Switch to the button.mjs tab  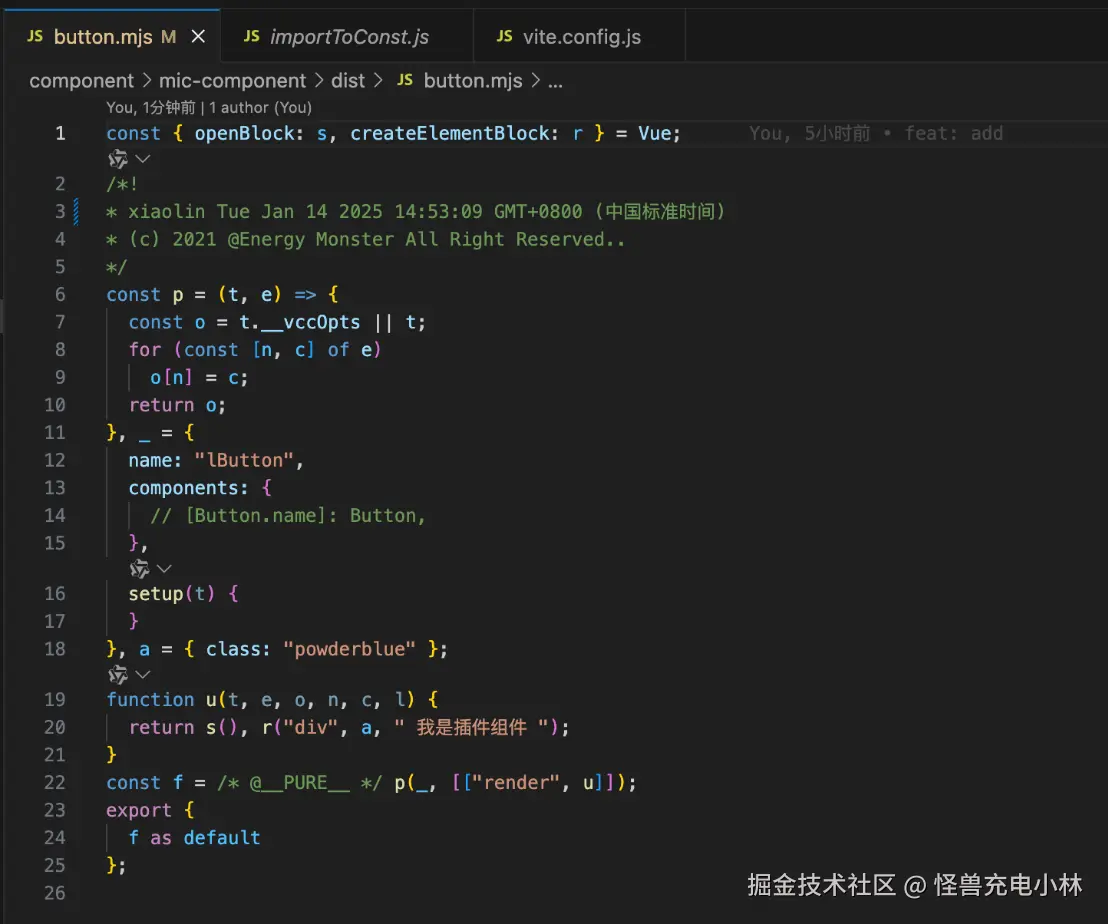113,36
